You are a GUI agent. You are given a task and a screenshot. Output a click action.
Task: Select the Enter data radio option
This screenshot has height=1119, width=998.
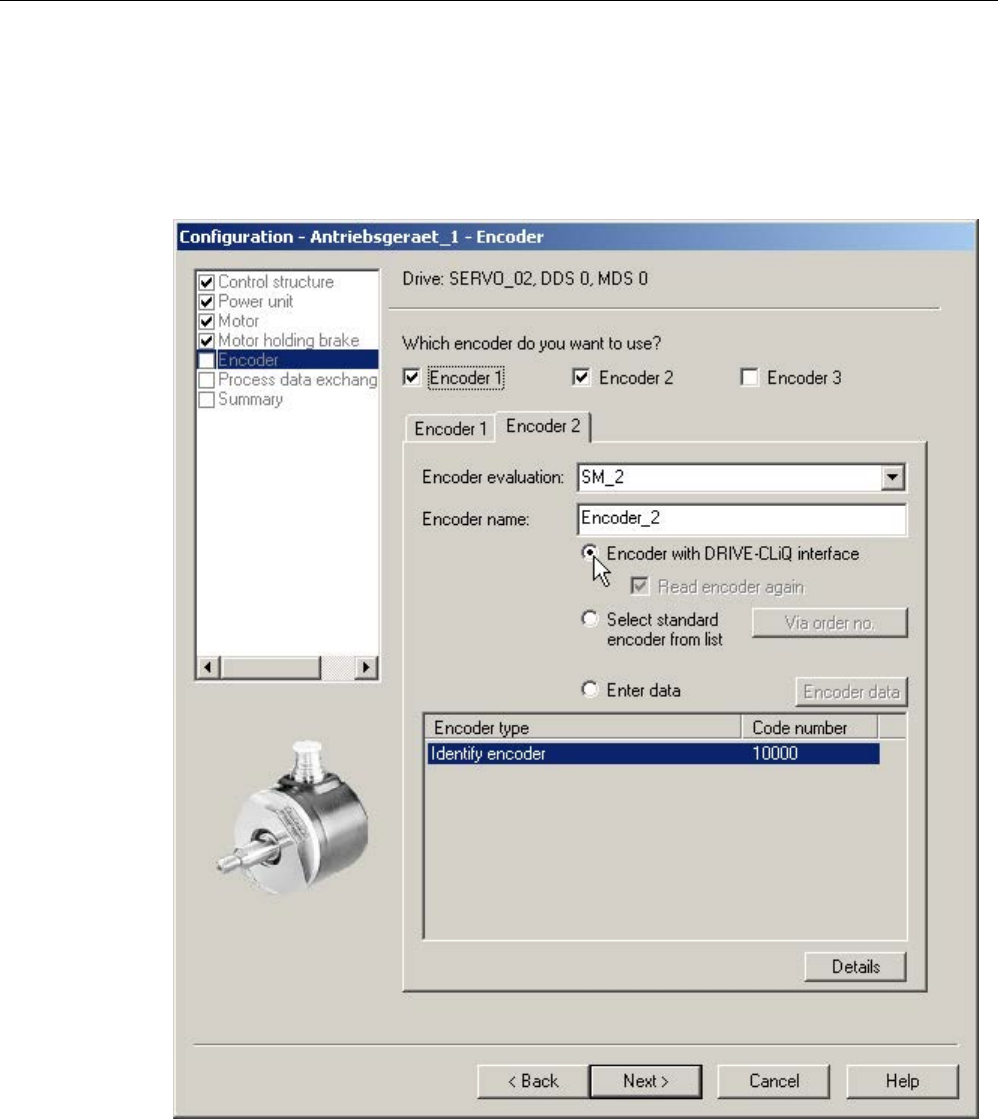(590, 689)
